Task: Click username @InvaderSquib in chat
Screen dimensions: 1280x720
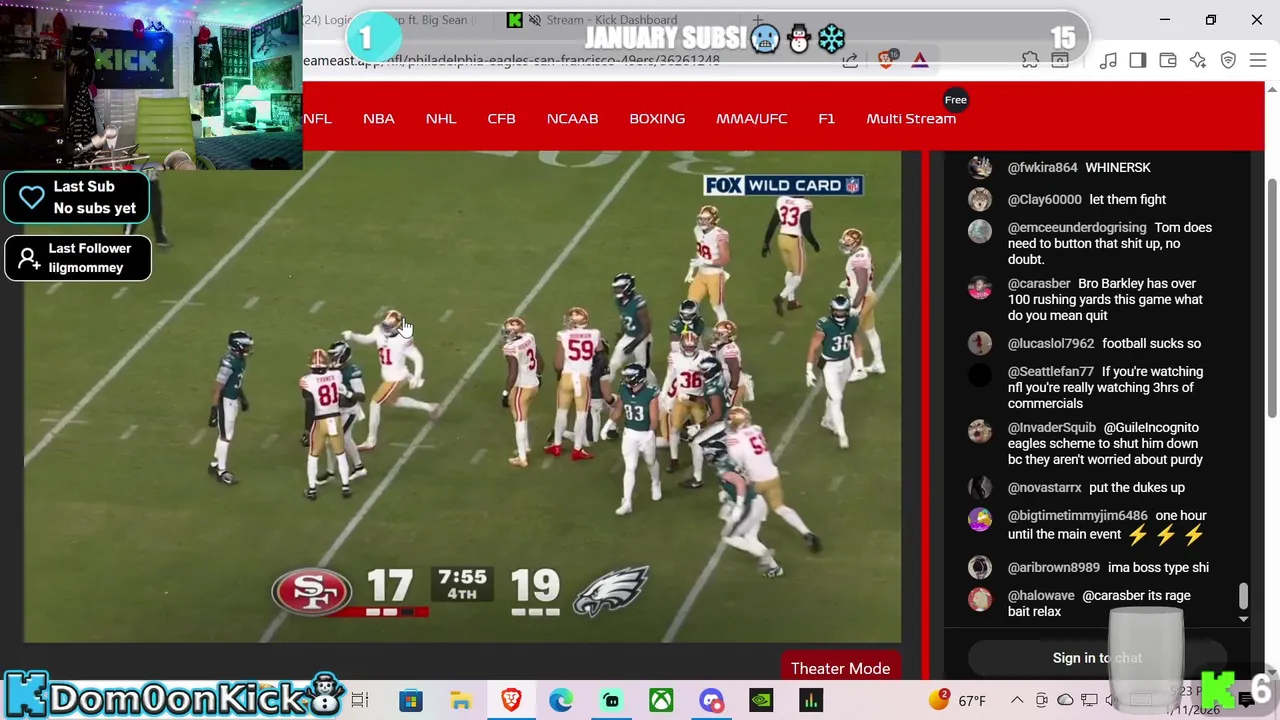Action: [x=1051, y=427]
